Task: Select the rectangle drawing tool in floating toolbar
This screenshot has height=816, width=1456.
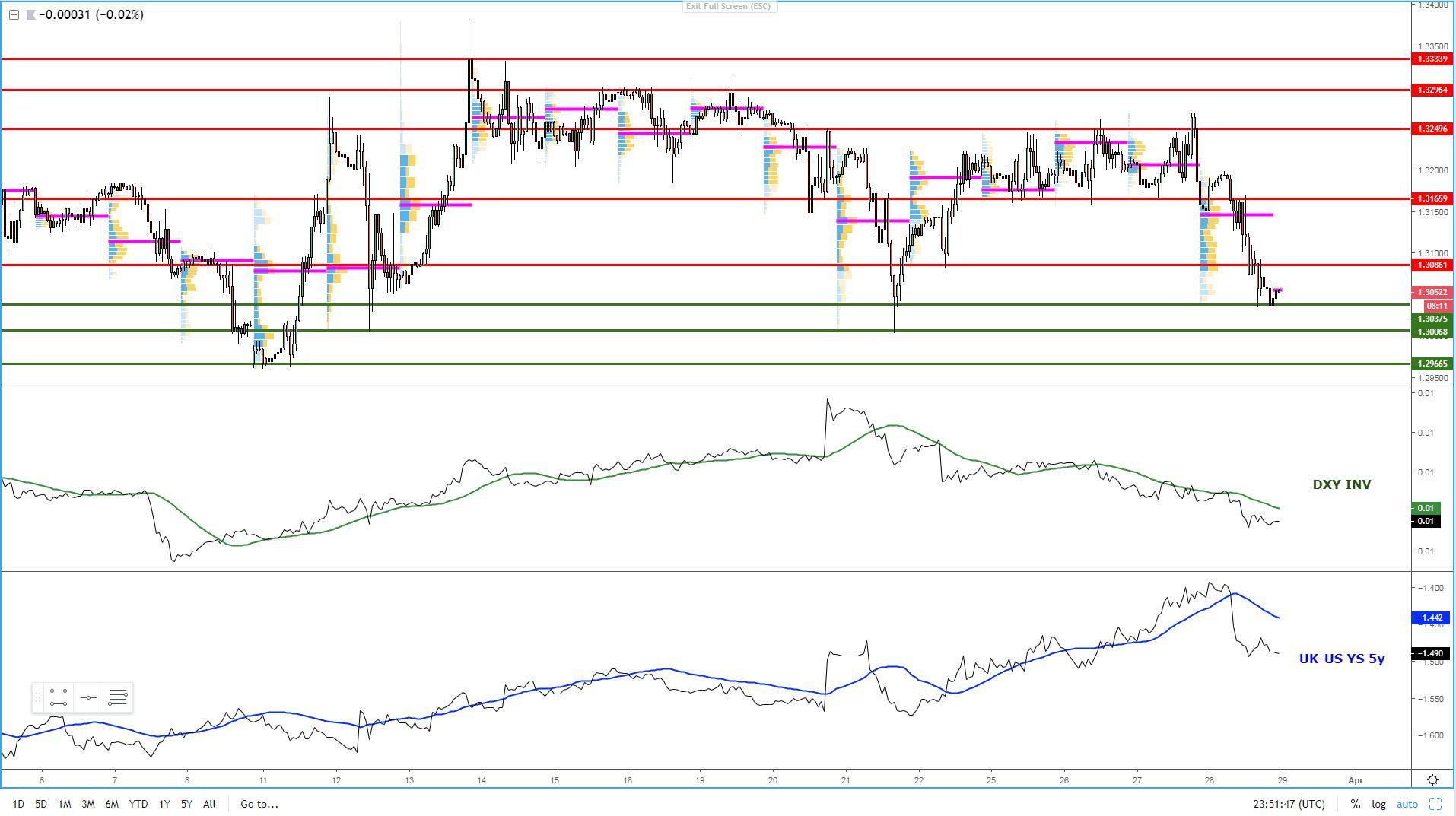Action: click(x=59, y=697)
